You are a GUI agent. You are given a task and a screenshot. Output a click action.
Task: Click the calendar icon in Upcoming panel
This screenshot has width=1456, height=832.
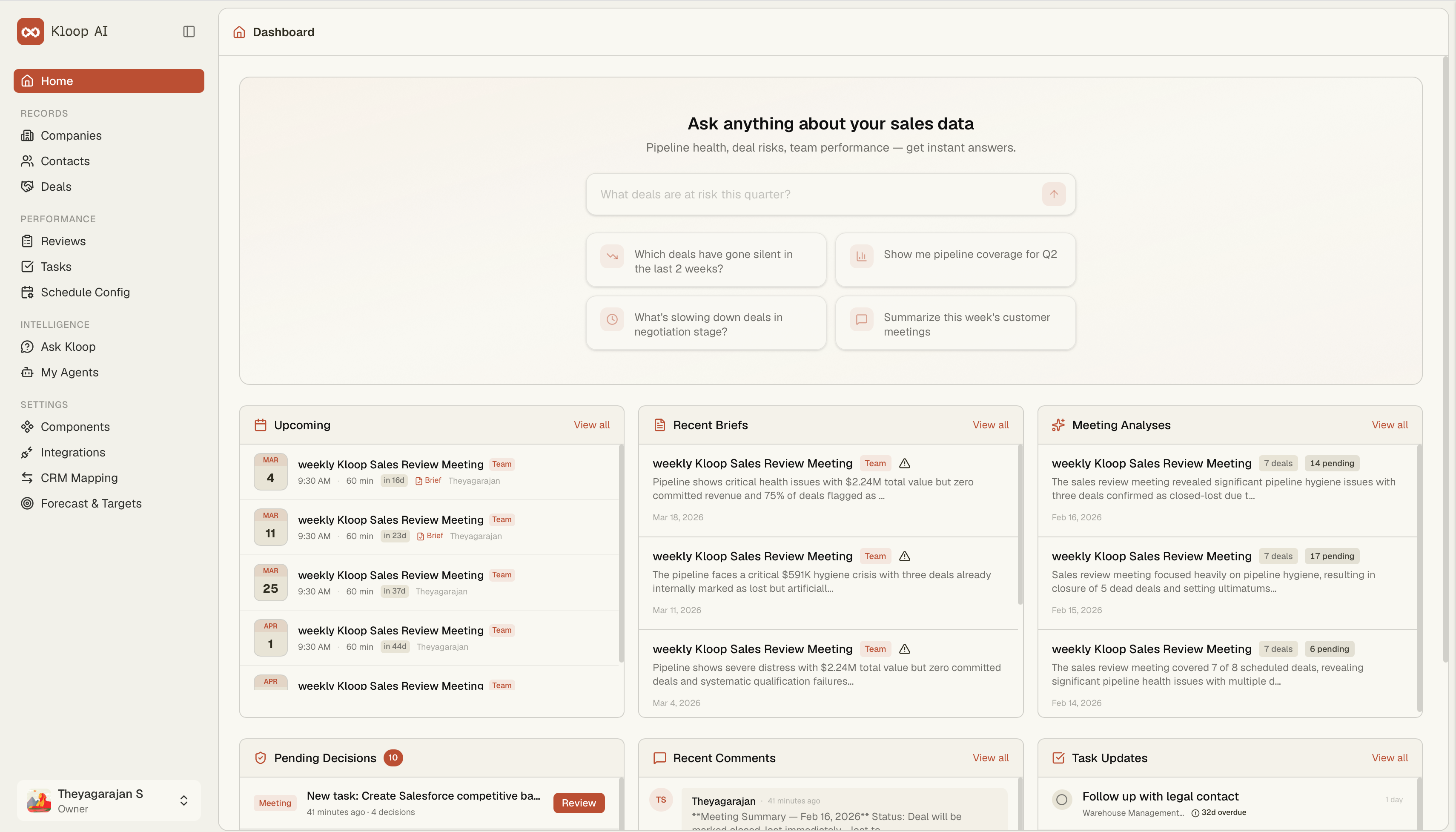pos(261,425)
